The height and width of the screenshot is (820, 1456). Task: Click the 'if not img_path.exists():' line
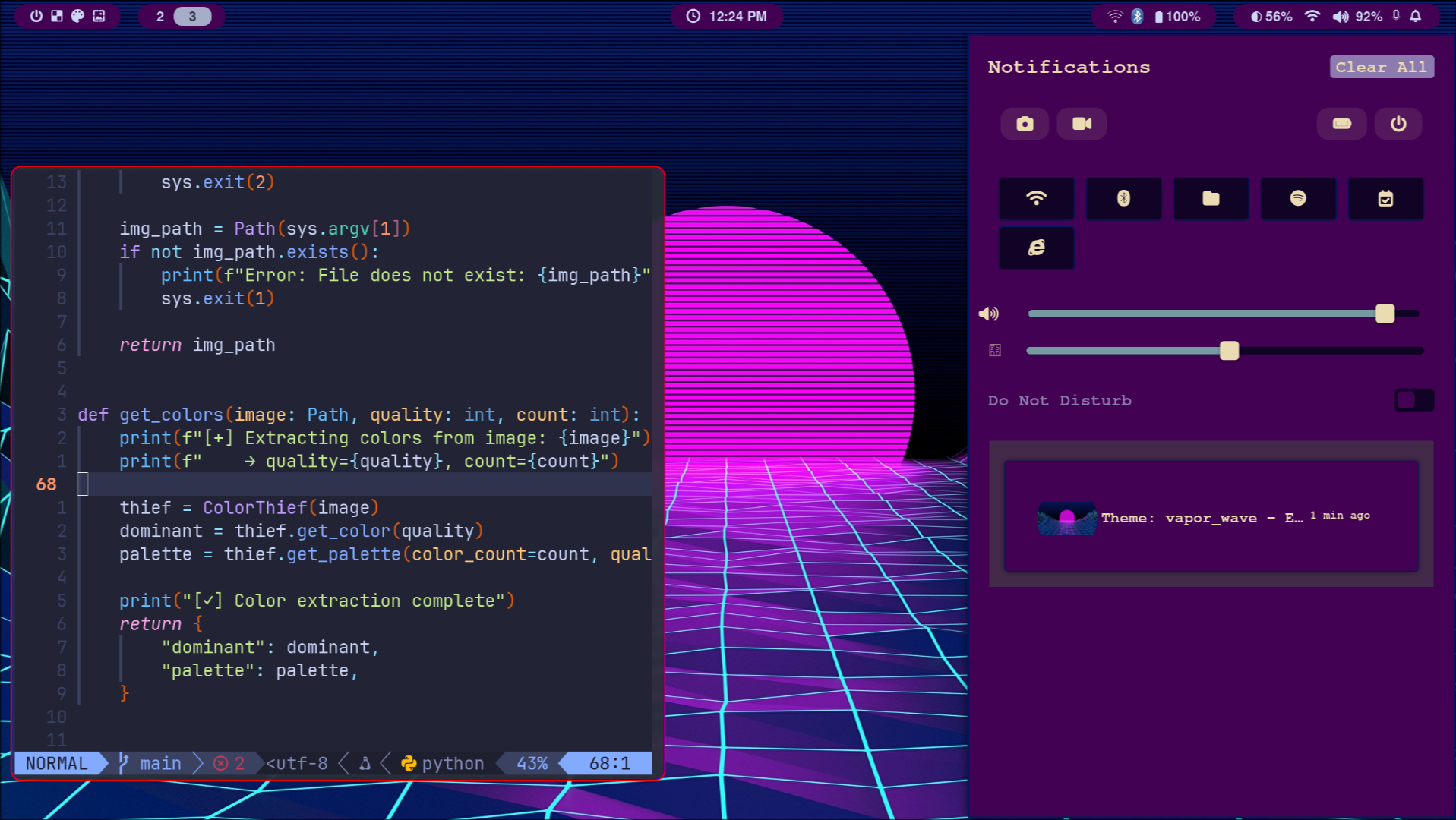tap(249, 252)
